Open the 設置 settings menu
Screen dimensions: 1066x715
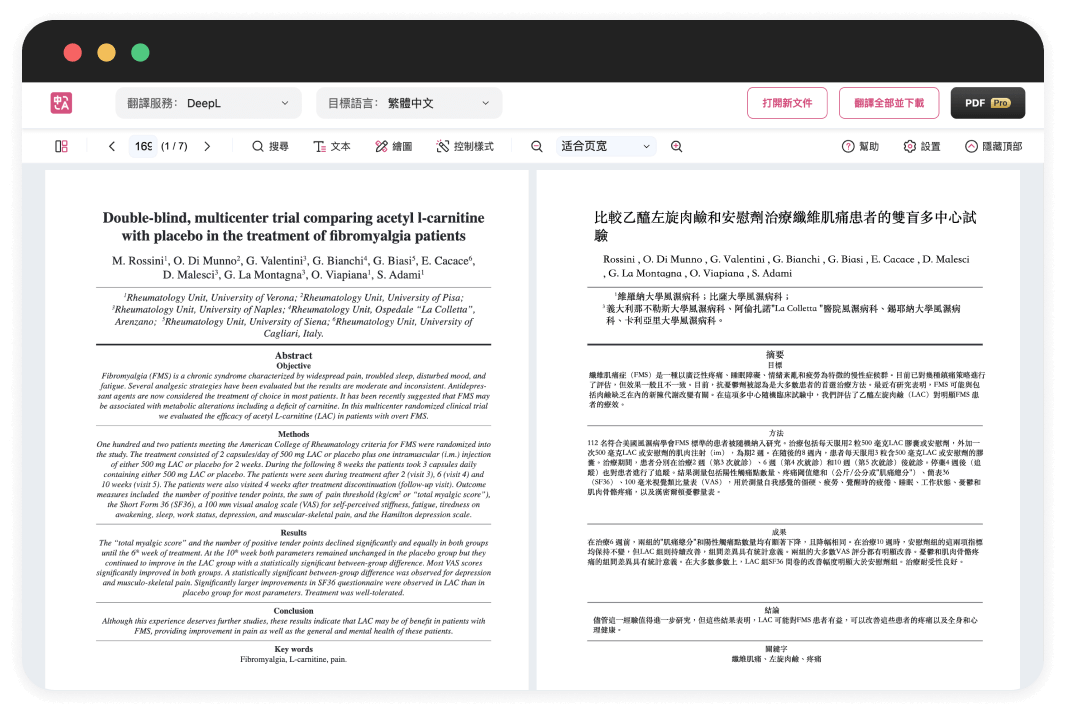(x=922, y=146)
